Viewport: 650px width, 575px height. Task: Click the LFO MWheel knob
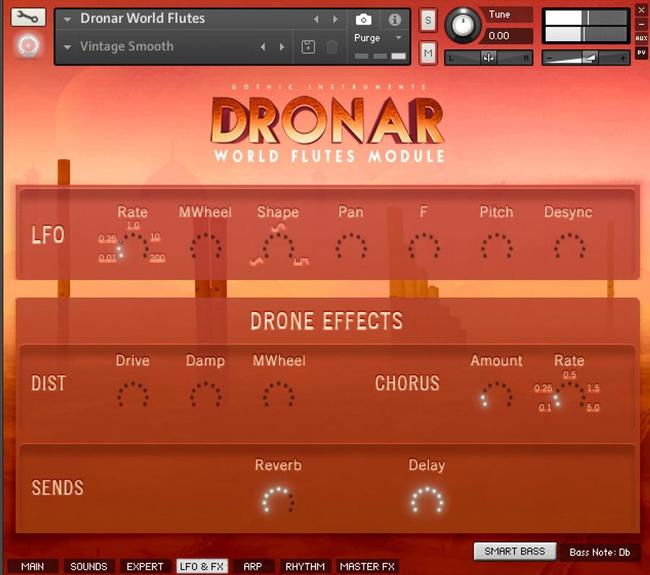coord(206,246)
